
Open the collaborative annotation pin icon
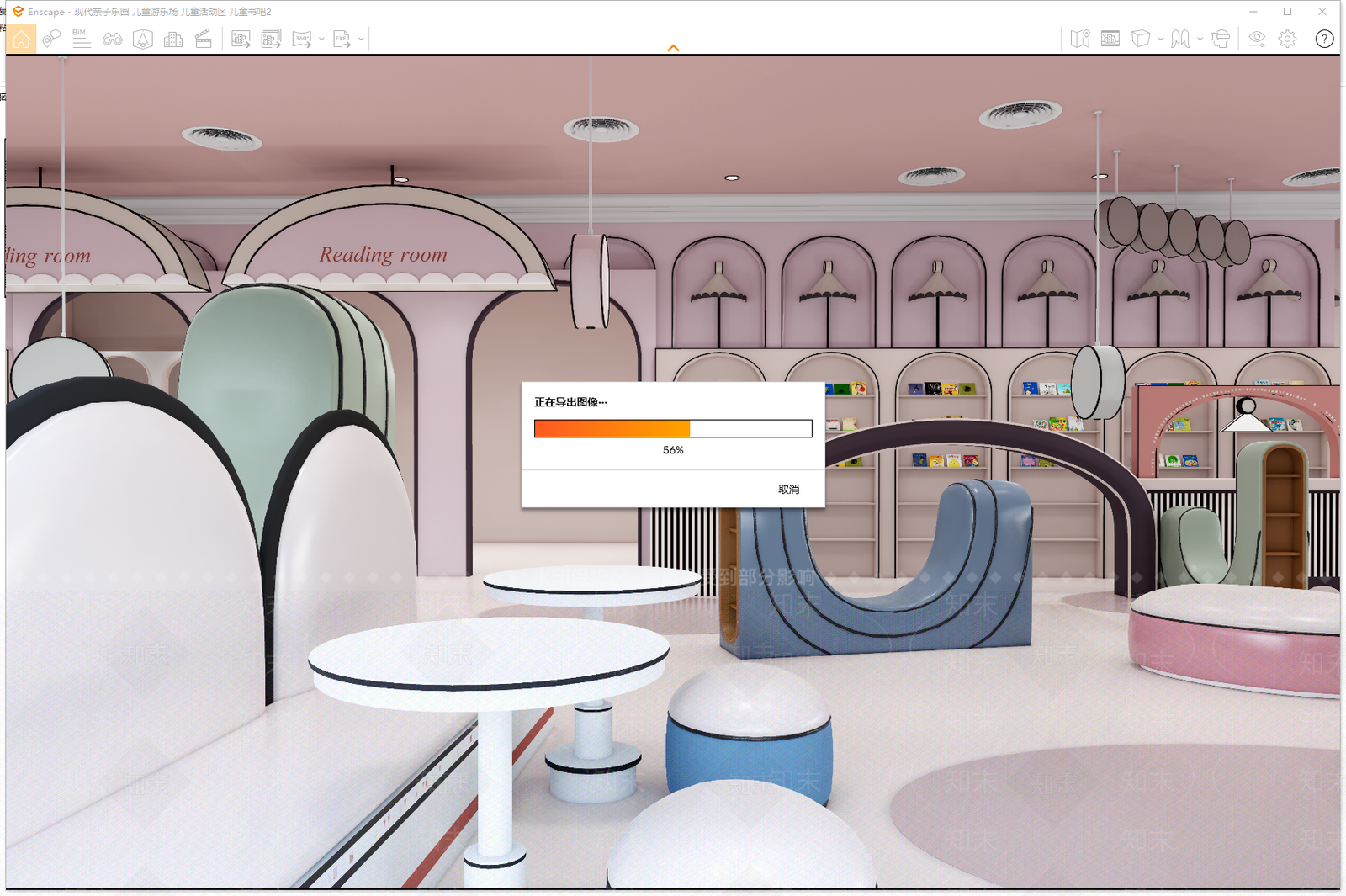51,39
